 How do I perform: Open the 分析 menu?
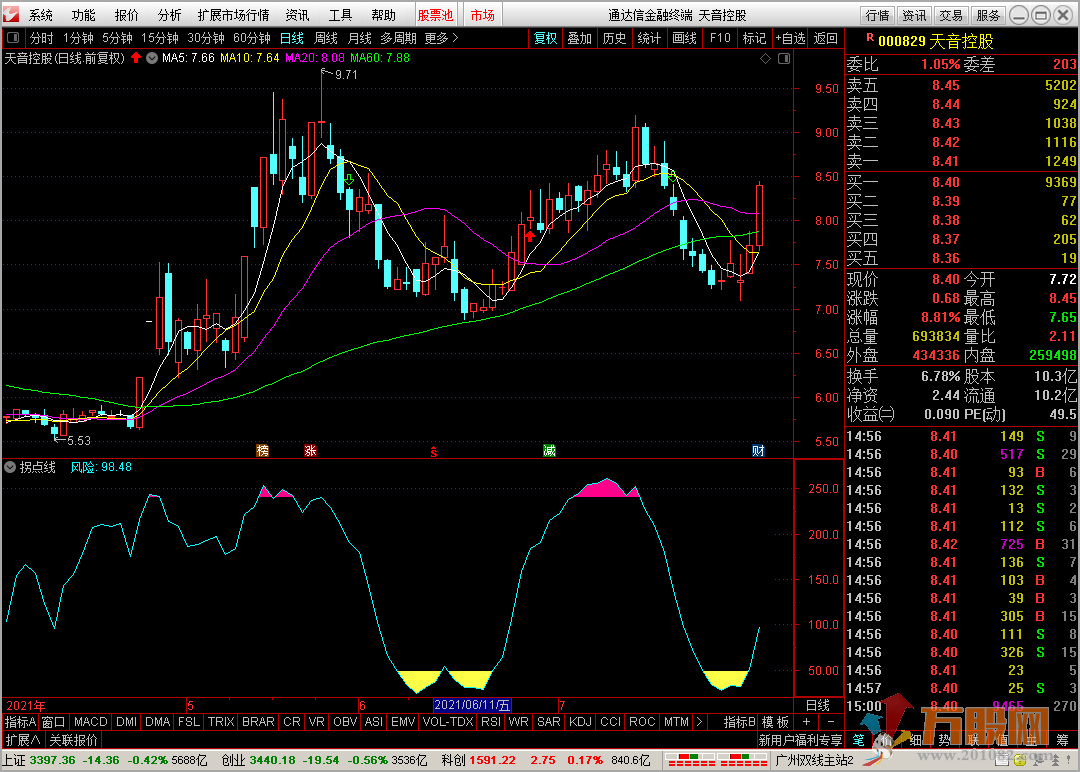click(170, 15)
